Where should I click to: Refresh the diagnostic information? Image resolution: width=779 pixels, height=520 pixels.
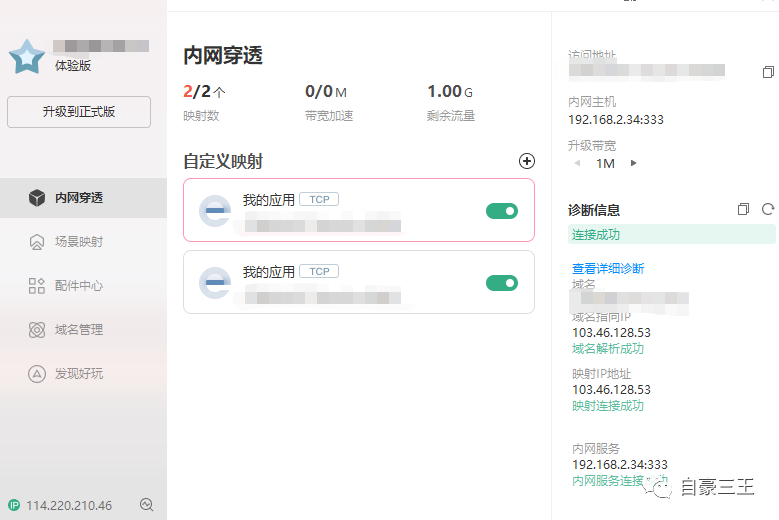[768, 209]
